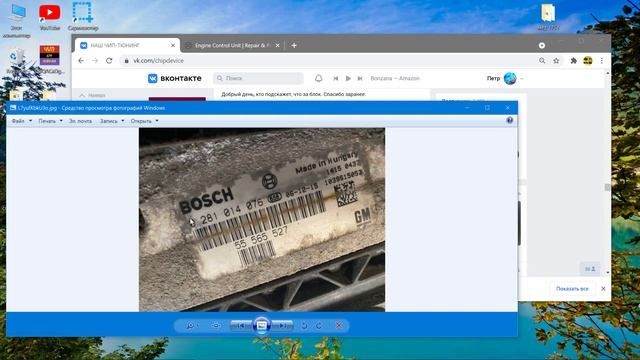The image size is (640, 360).
Task: Go back in the browser
Action: [81, 60]
